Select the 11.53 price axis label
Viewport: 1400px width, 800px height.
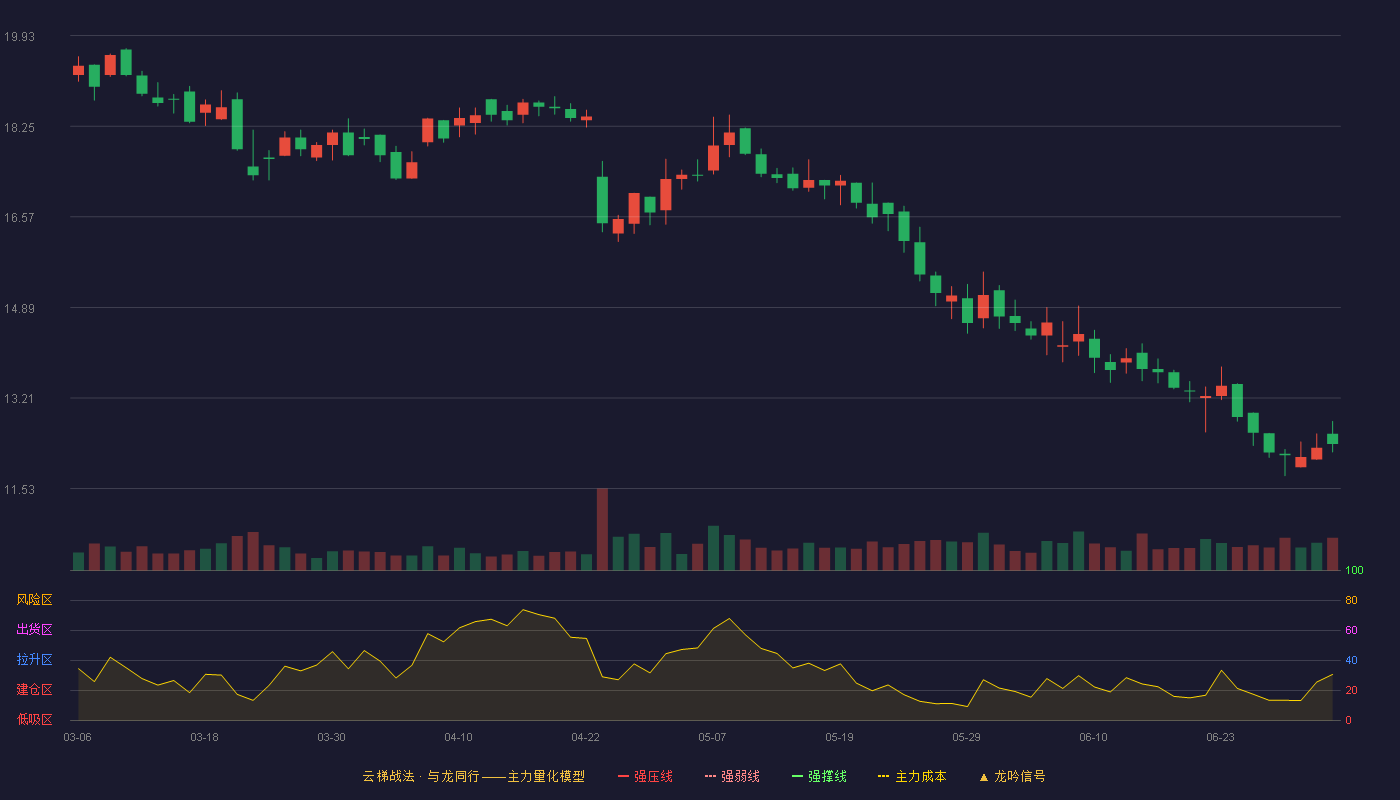tap(19, 489)
